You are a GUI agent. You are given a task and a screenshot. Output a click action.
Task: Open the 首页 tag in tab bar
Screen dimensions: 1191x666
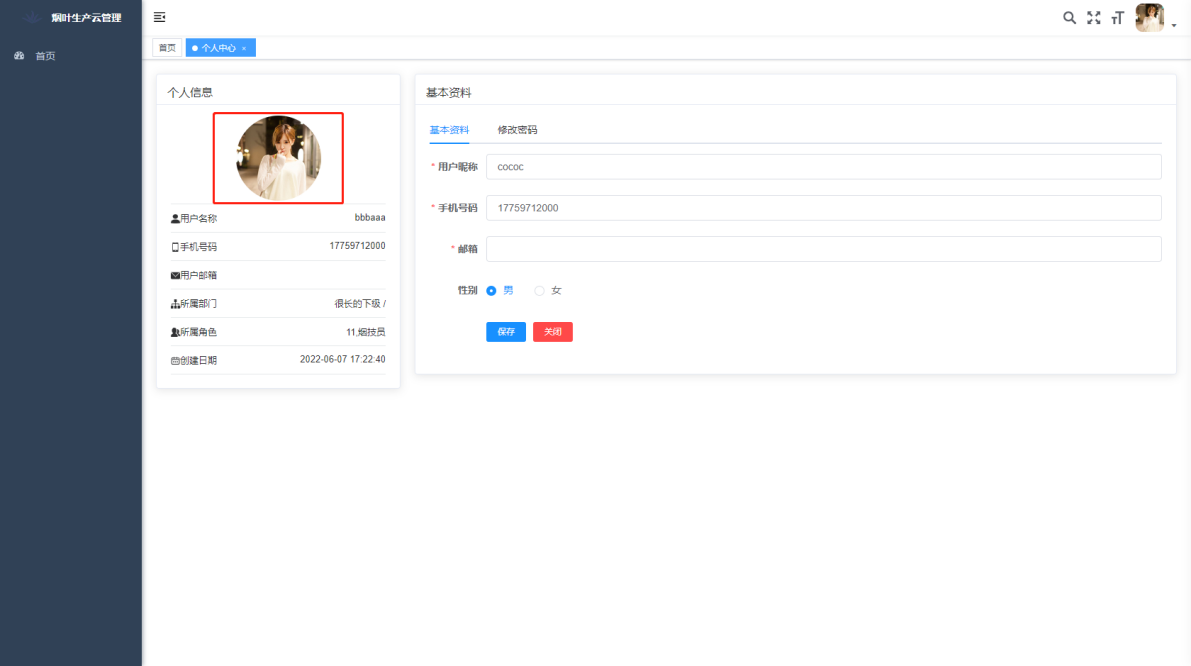point(167,48)
